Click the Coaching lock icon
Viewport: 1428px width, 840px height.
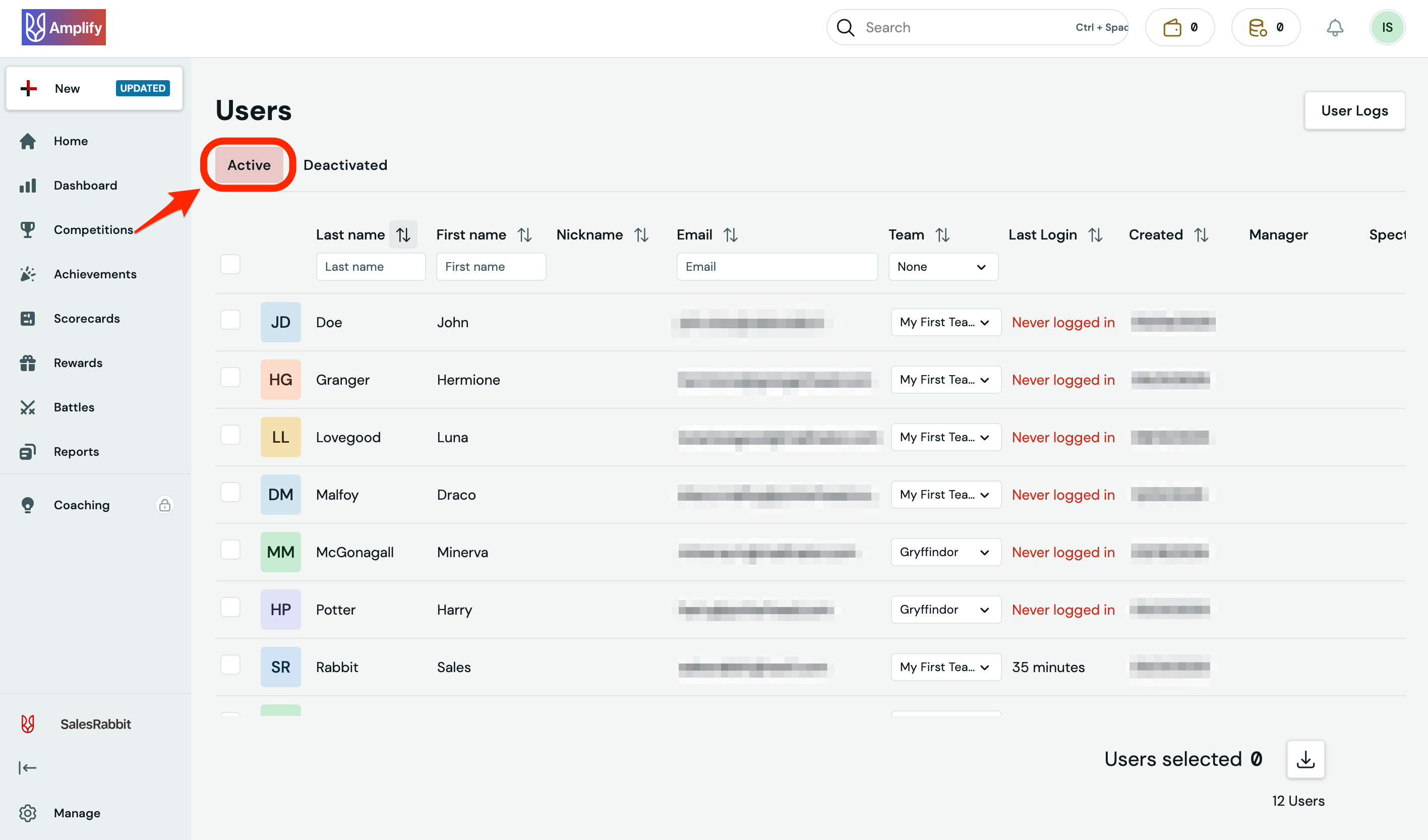click(x=164, y=504)
